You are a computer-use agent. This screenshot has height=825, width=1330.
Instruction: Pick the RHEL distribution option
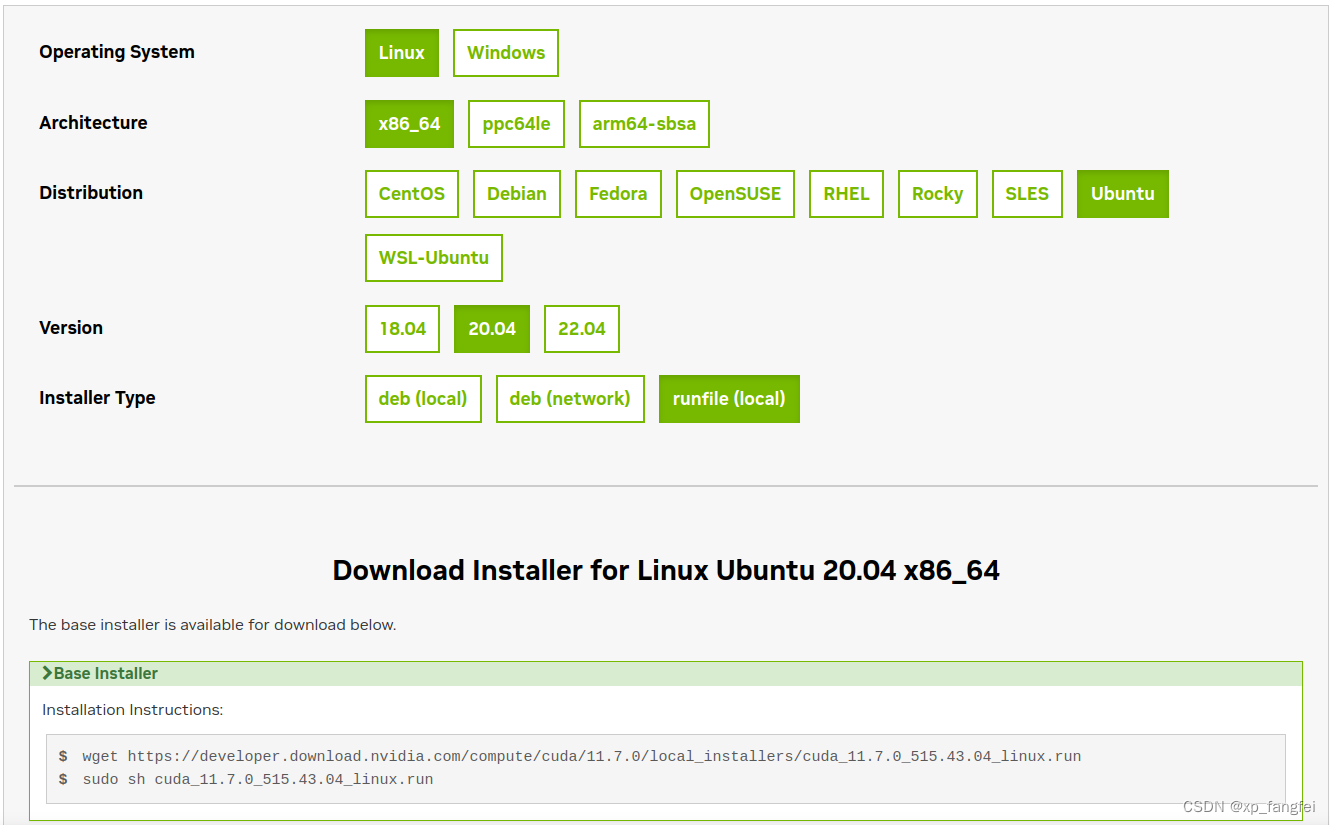tap(846, 193)
